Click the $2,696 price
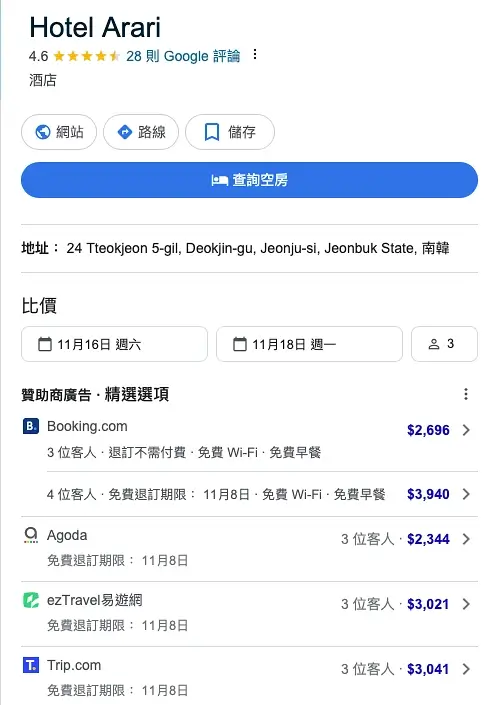 point(428,430)
